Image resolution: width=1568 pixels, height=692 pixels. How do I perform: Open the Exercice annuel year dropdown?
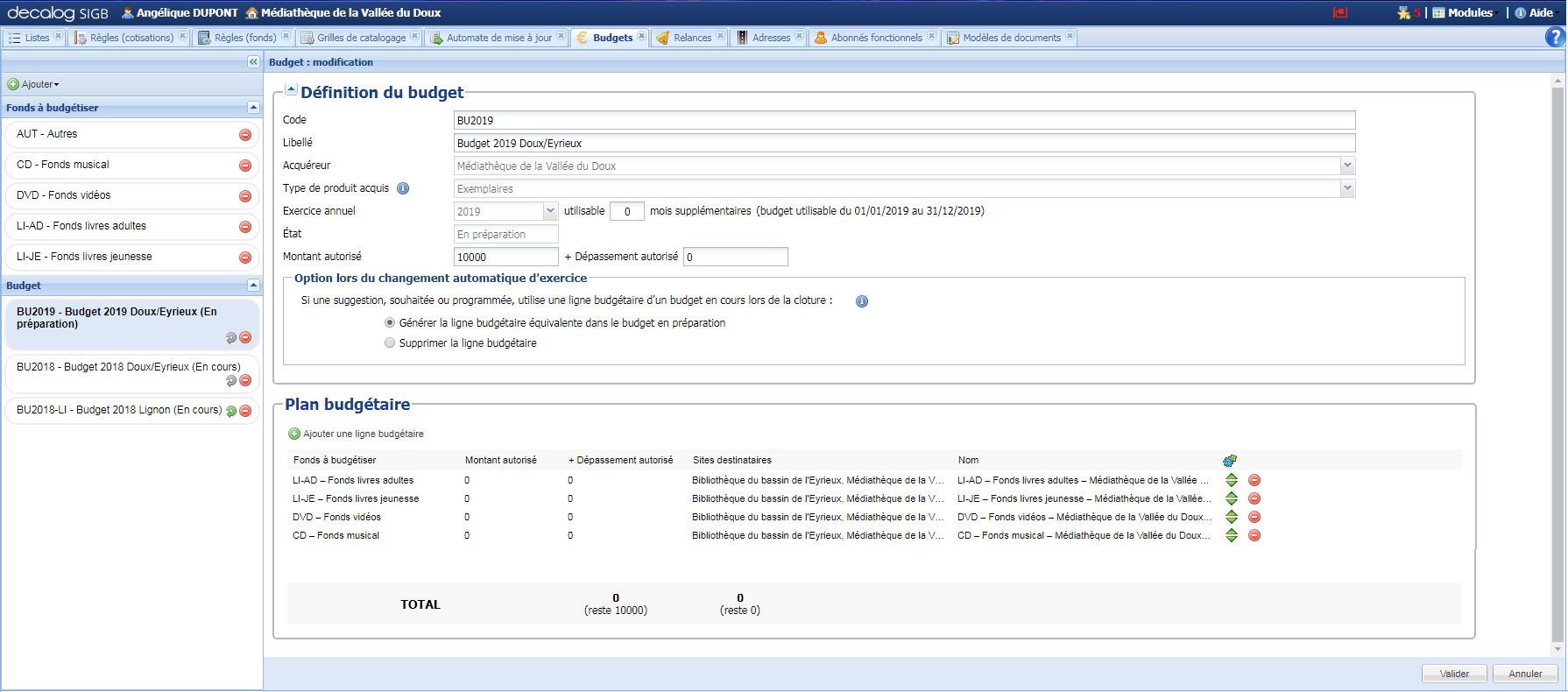coord(550,211)
